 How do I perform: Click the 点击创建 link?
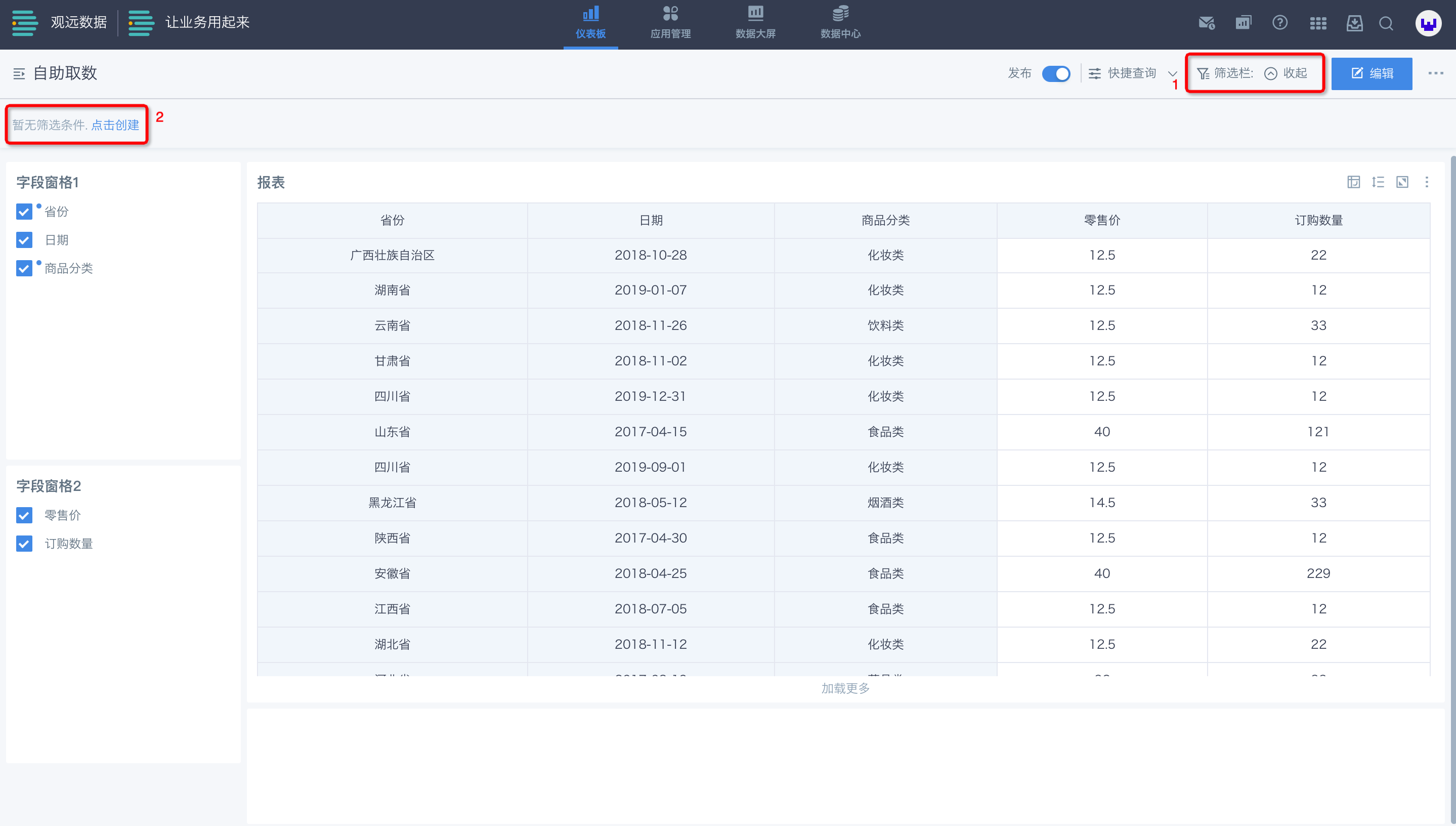tap(115, 125)
